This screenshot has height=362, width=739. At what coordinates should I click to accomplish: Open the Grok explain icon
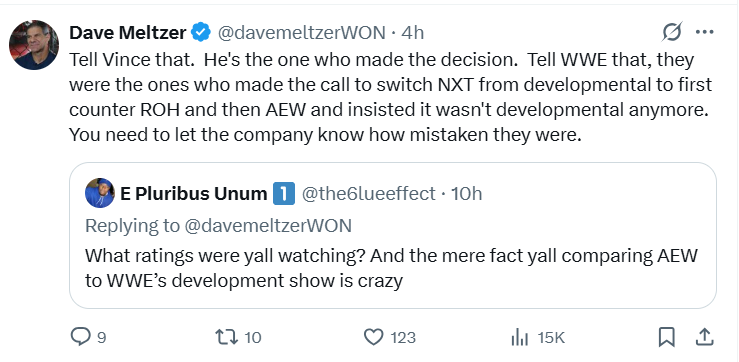[x=672, y=33]
